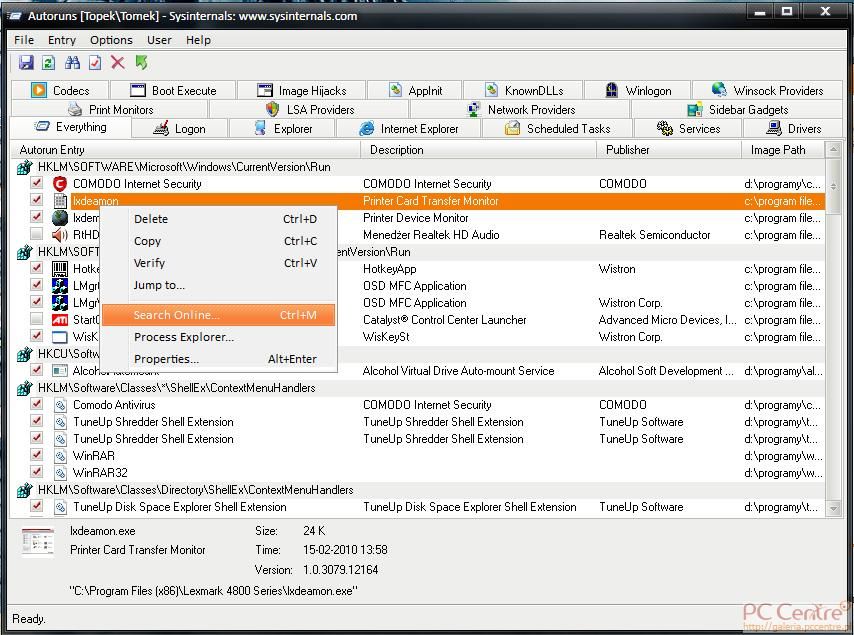The image size is (854, 635).
Task: Click the red X Delete toolbar icon
Action: pos(118,63)
